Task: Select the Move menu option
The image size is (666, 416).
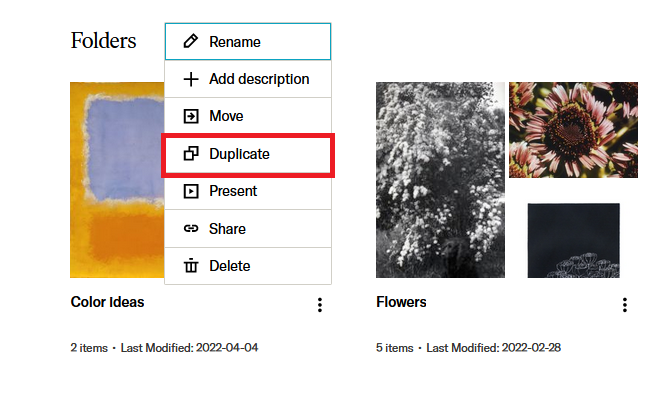Action: (x=248, y=116)
